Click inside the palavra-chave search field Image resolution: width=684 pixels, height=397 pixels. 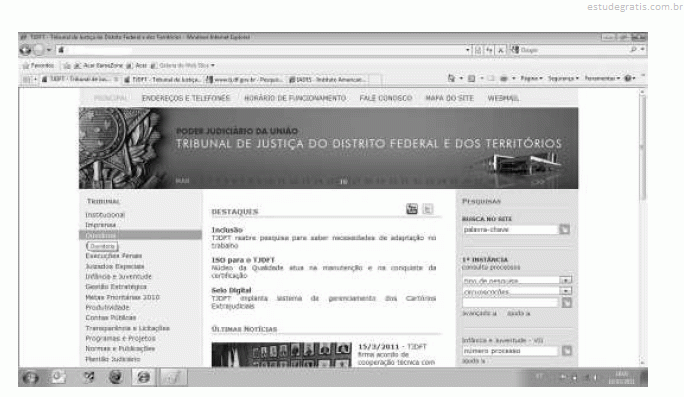click(510, 229)
